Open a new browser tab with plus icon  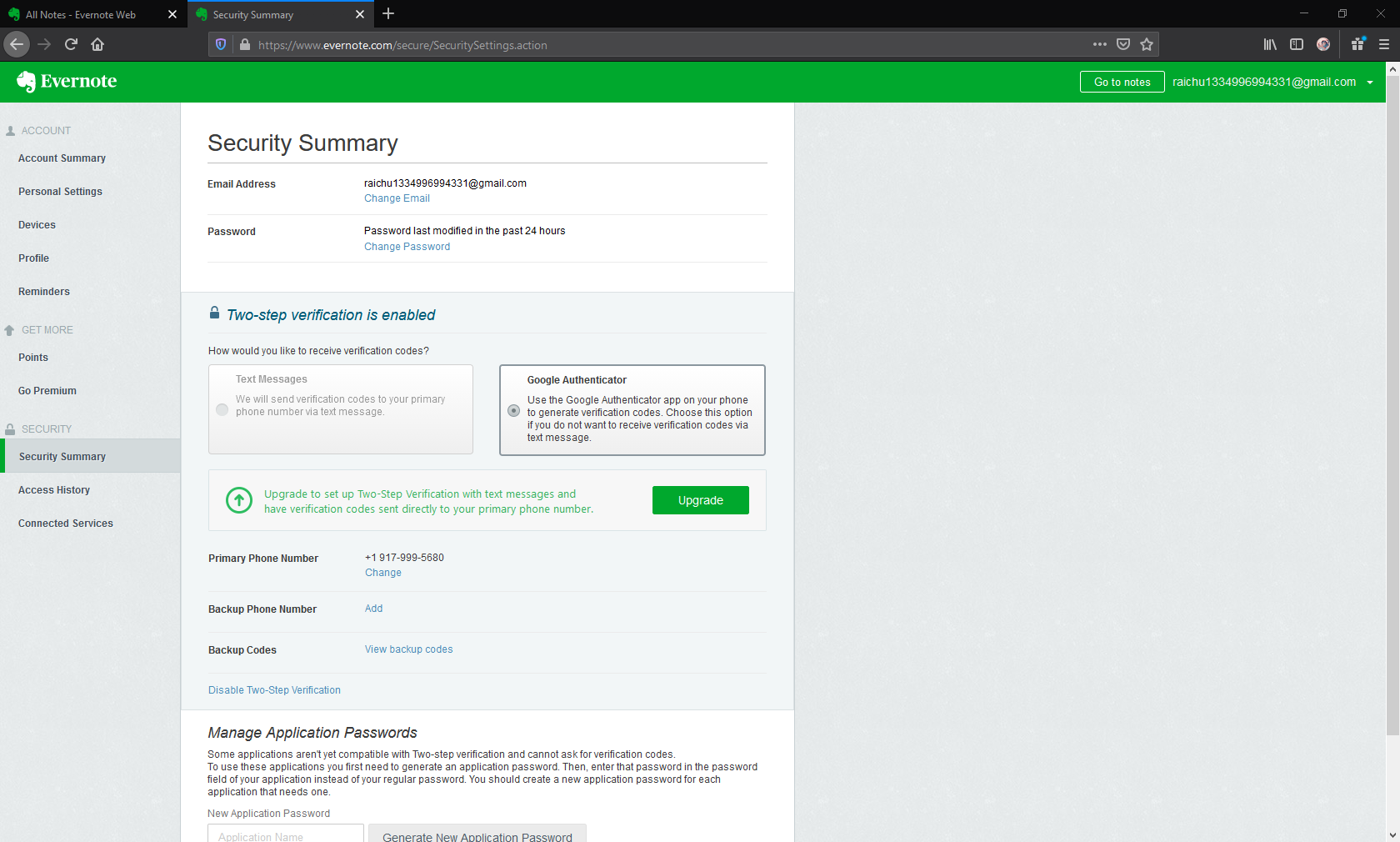(388, 14)
